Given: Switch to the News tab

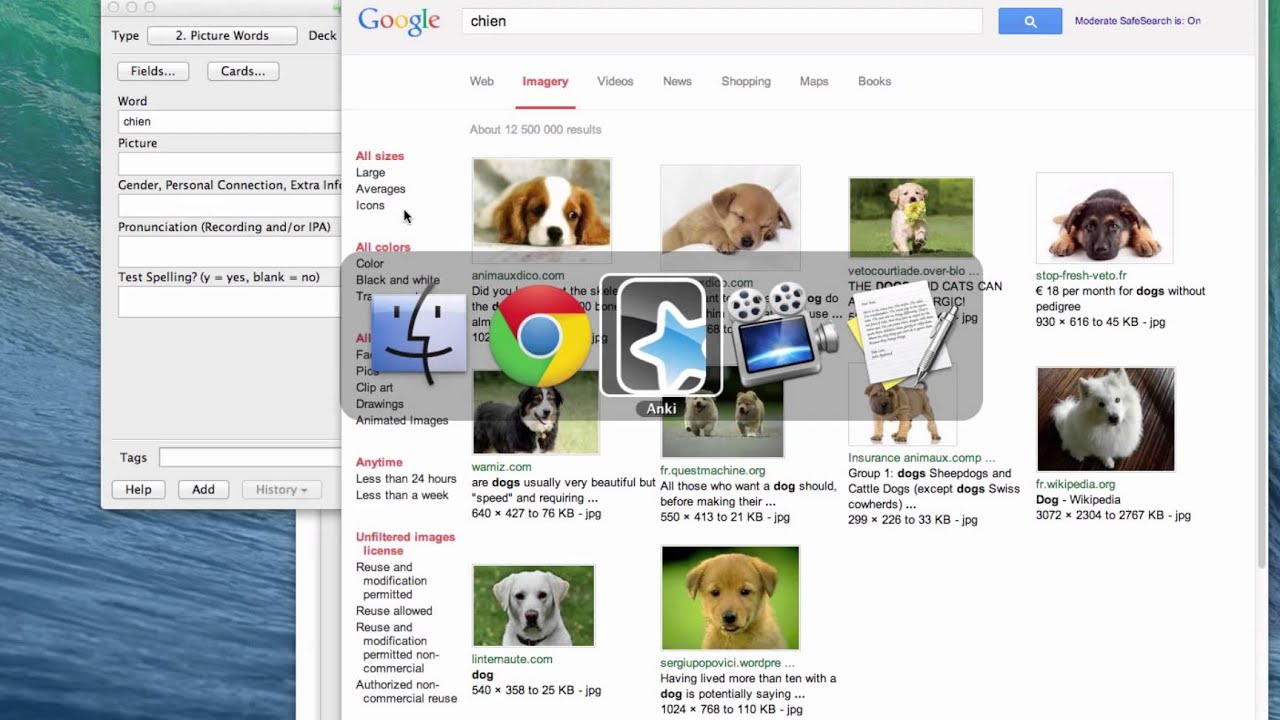Looking at the screenshot, I should pyautogui.click(x=677, y=81).
